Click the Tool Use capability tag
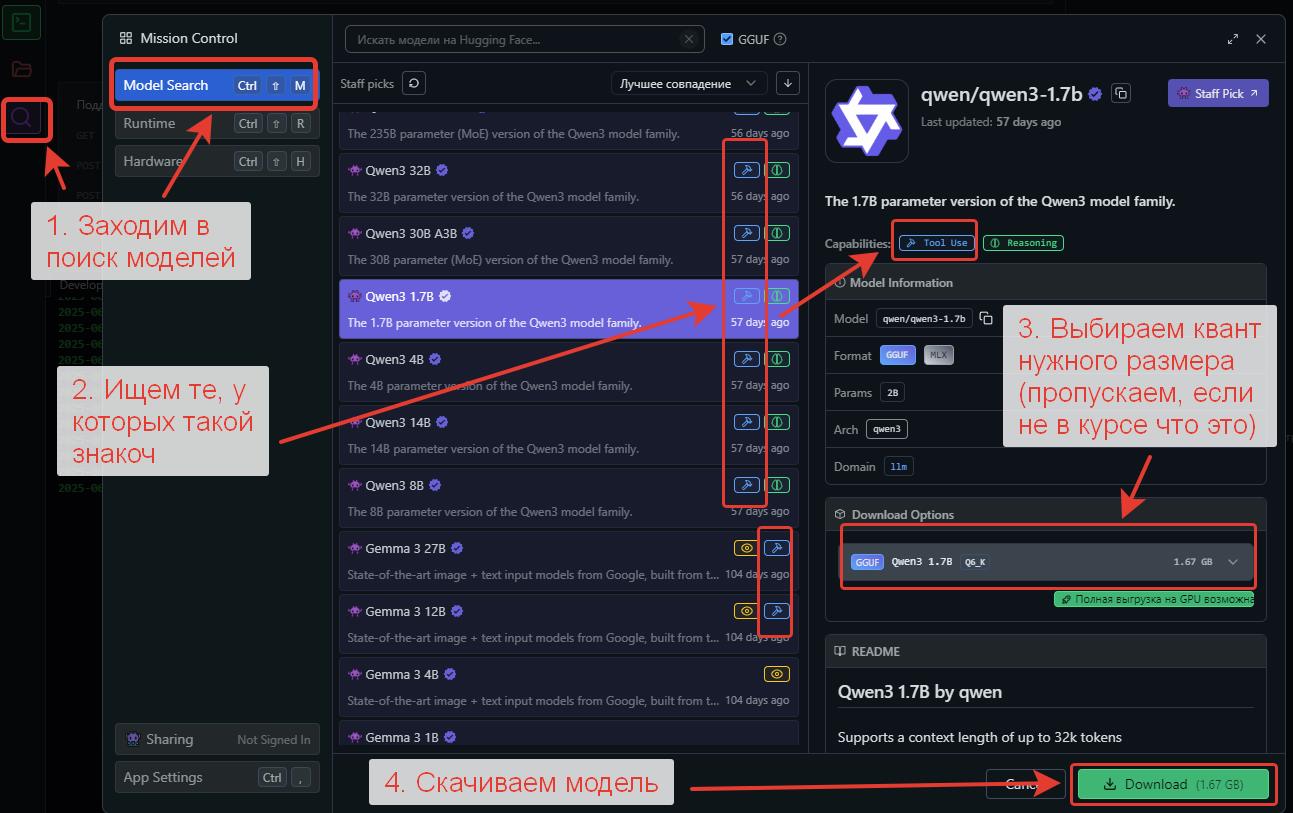Image resolution: width=1293 pixels, height=813 pixels. (x=936, y=243)
